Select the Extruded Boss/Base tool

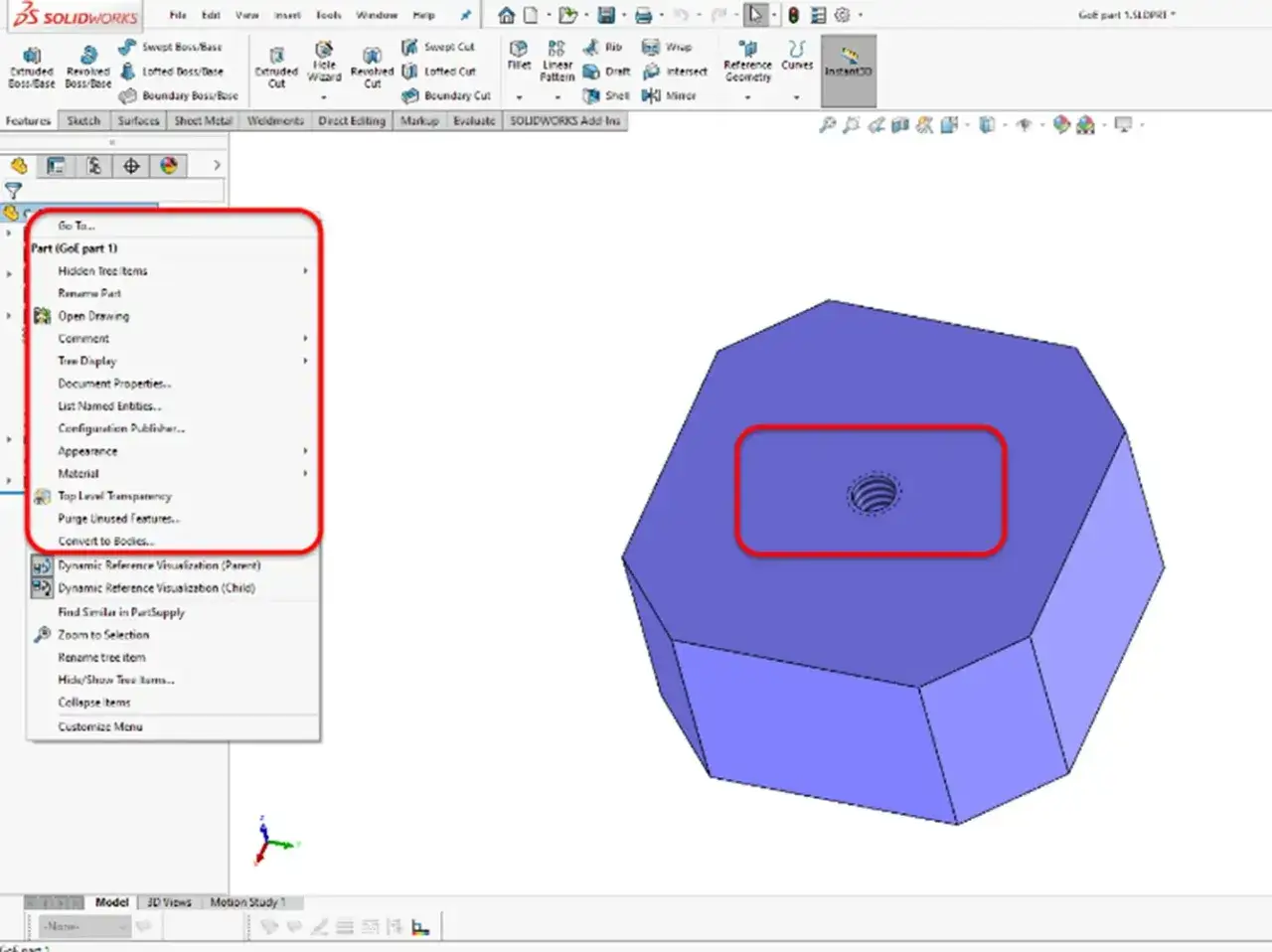(x=32, y=67)
